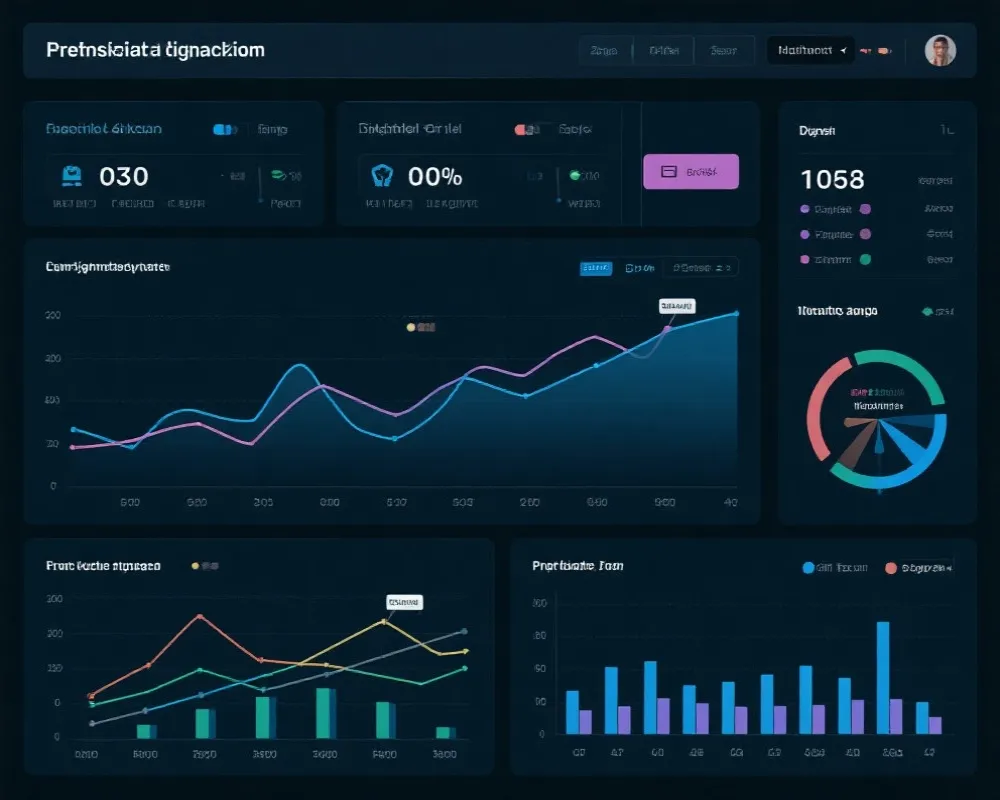Click the red segment of donut chart

tap(818, 408)
